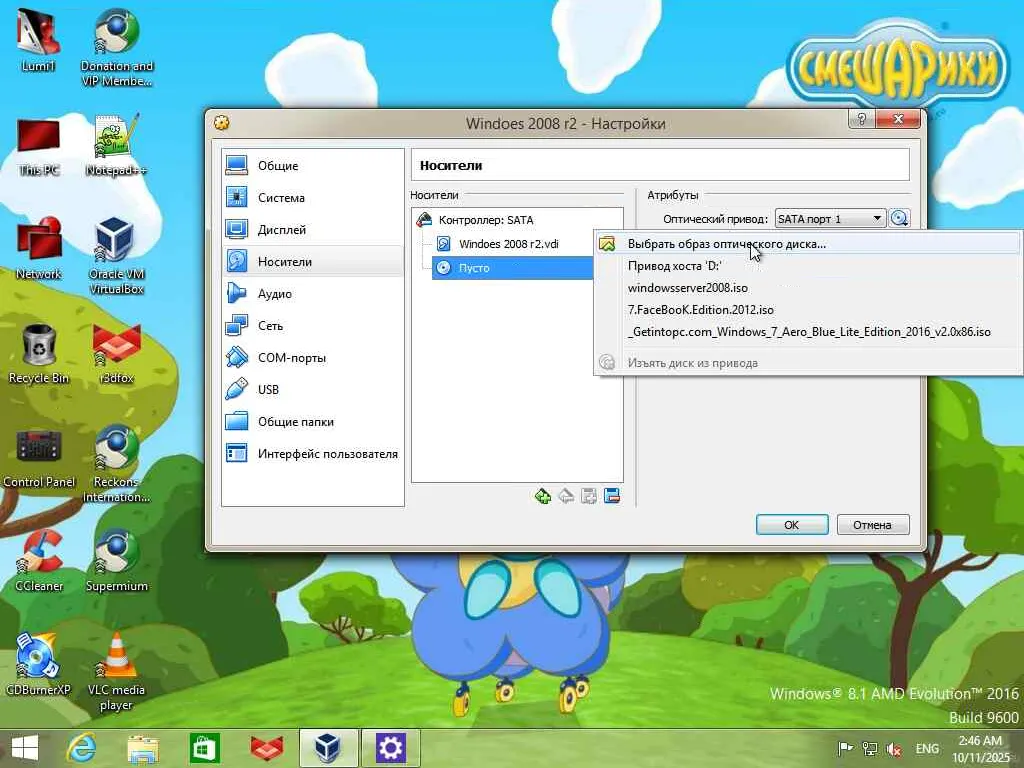The height and width of the screenshot is (768, 1024).
Task: Open the Общие папки section
Action: click(x=313, y=421)
